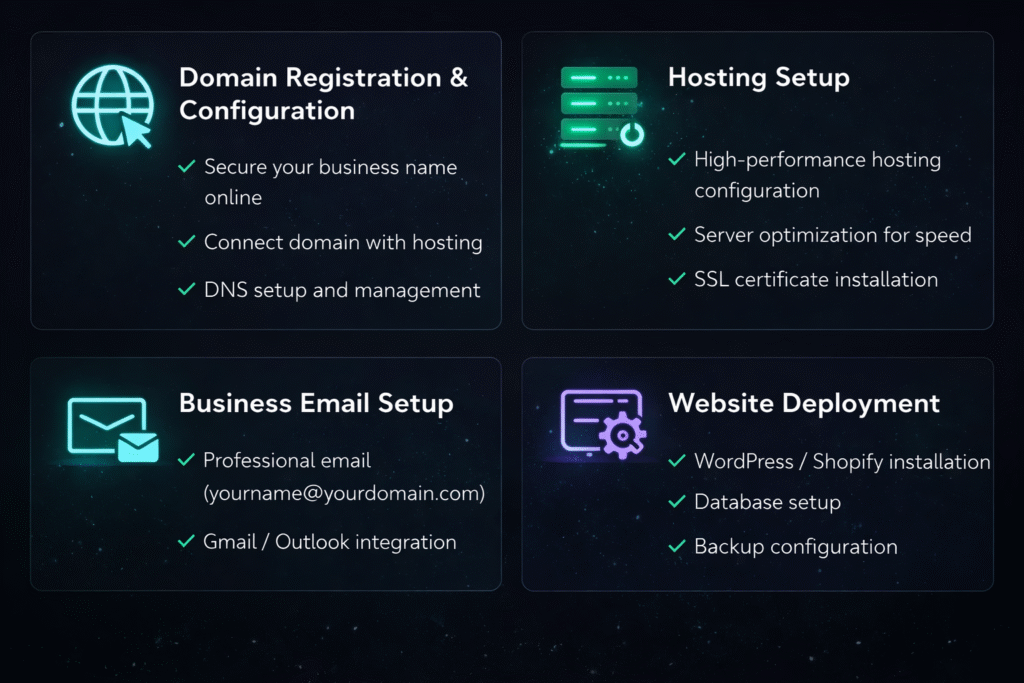Screen dimensions: 1024x683
Task: Click the Website Deployment title
Action: coord(804,403)
